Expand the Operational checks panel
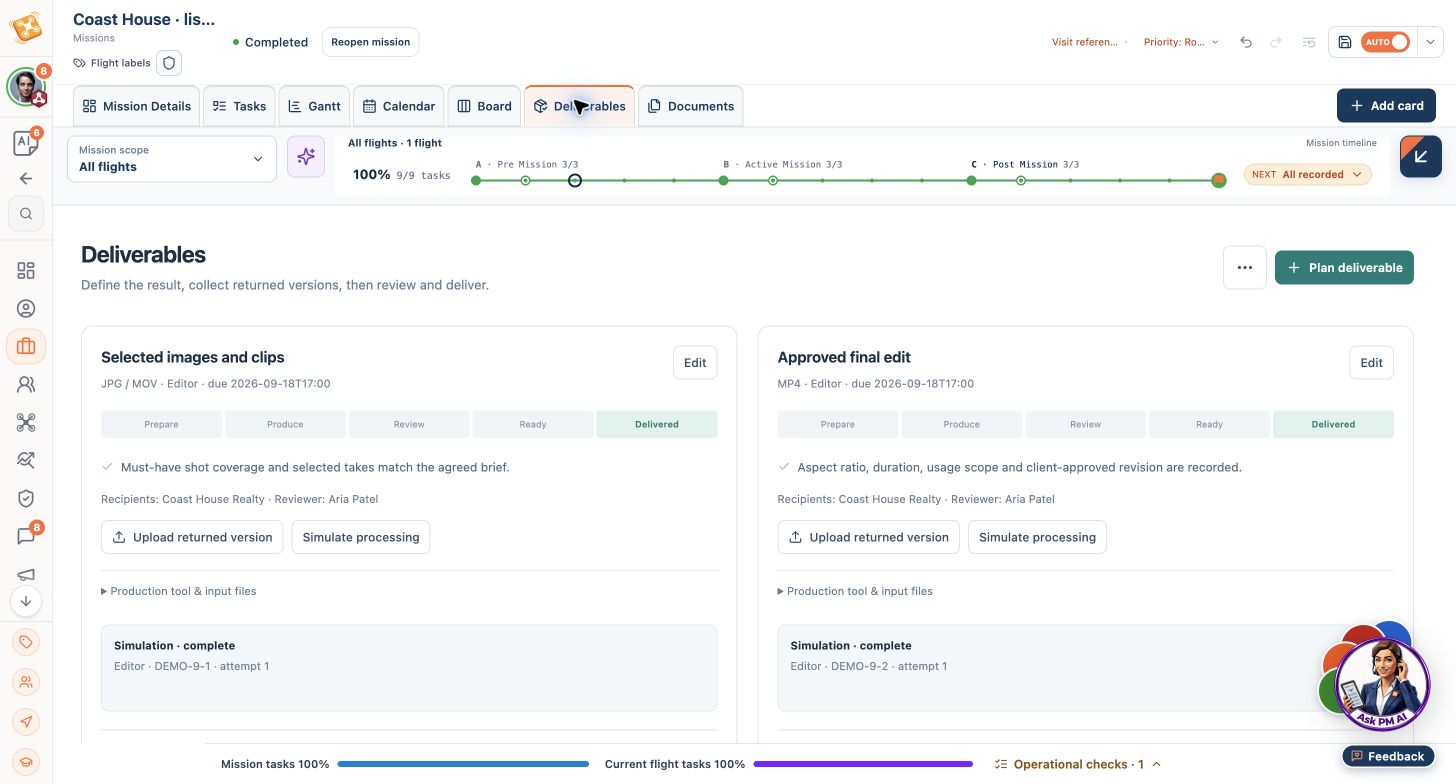Screen dimensions: 1456x784 click(x=1078, y=764)
